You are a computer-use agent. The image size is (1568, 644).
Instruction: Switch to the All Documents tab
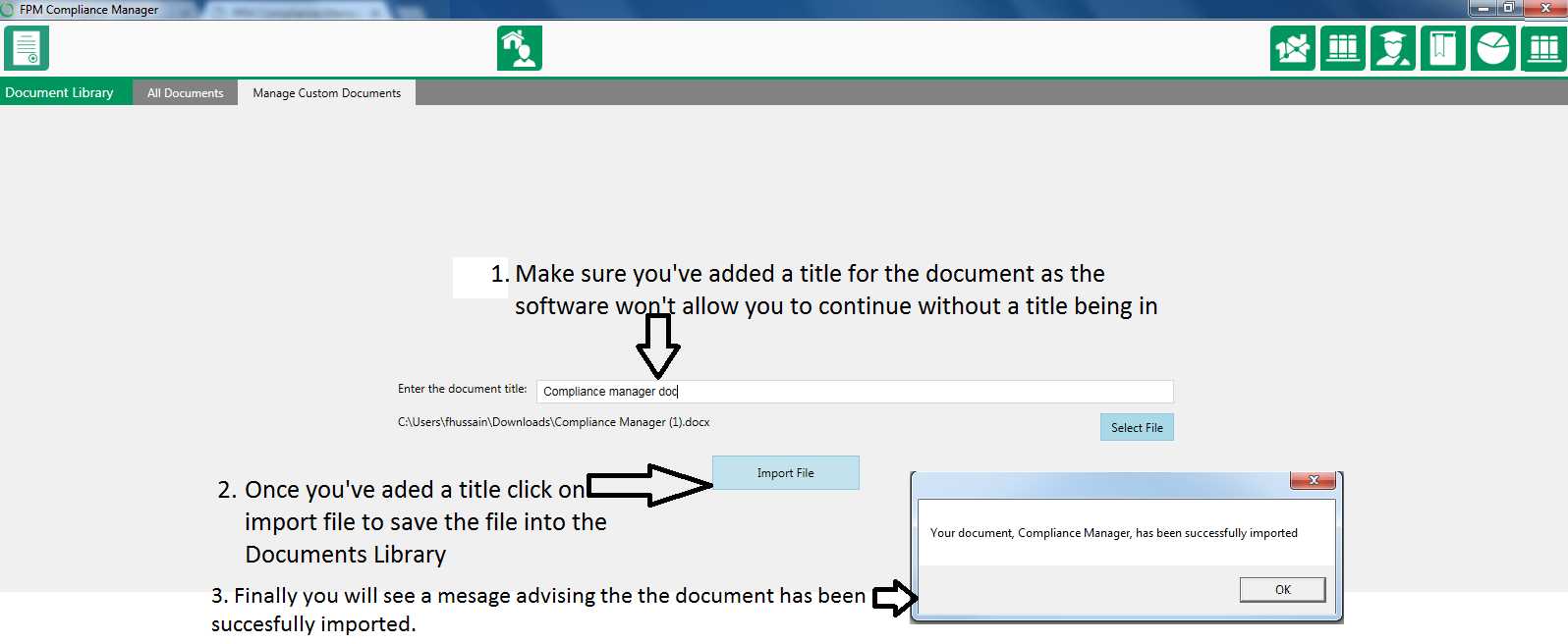(185, 93)
